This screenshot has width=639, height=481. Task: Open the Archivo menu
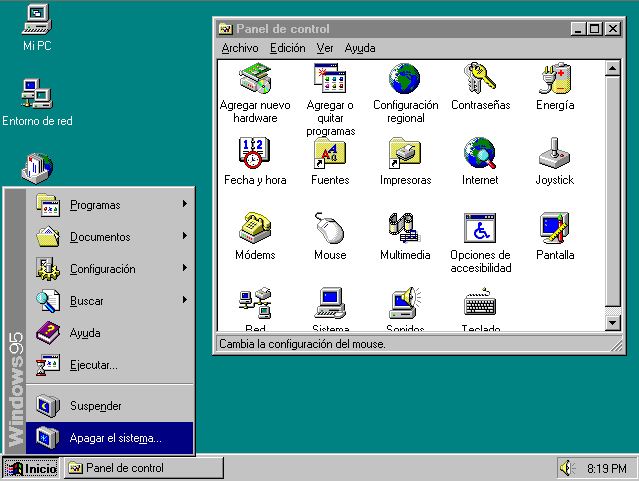click(x=240, y=48)
